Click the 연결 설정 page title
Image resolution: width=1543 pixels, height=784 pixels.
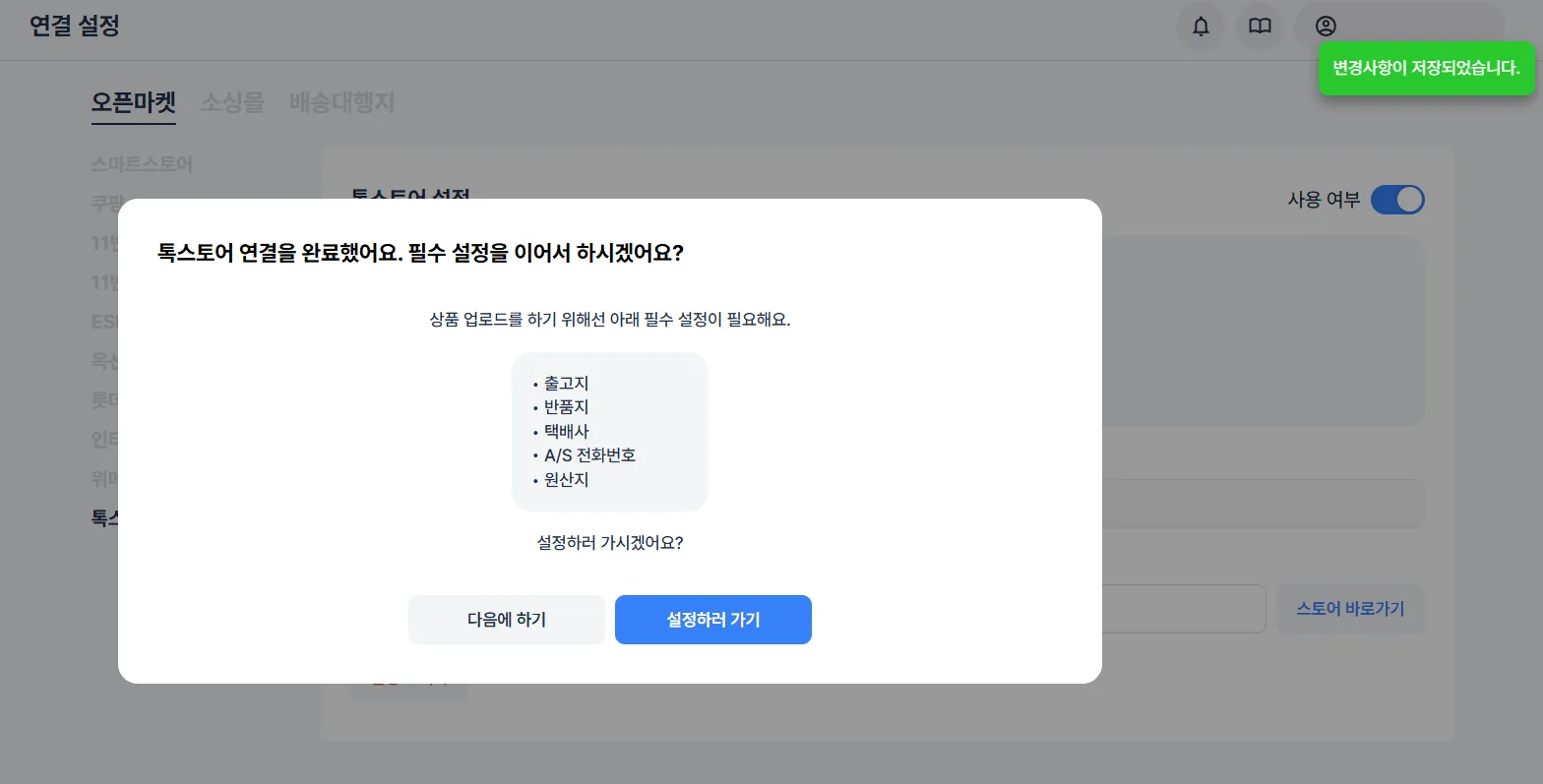click(75, 27)
